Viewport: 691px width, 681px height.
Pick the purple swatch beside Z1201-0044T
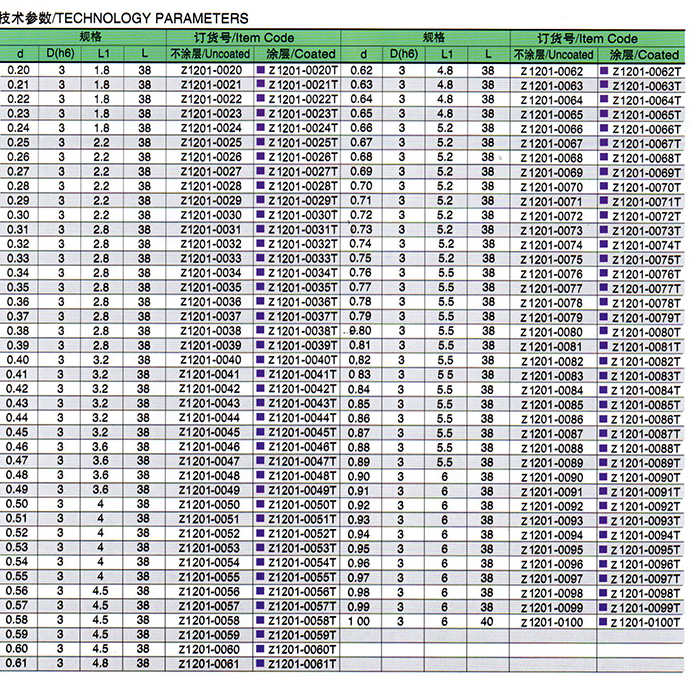click(262, 417)
